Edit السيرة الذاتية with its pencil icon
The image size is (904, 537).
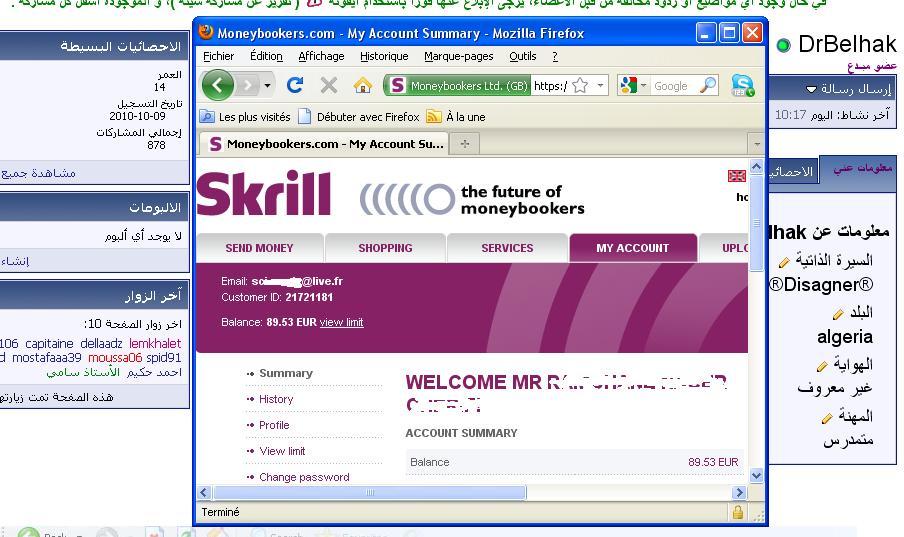click(x=784, y=262)
